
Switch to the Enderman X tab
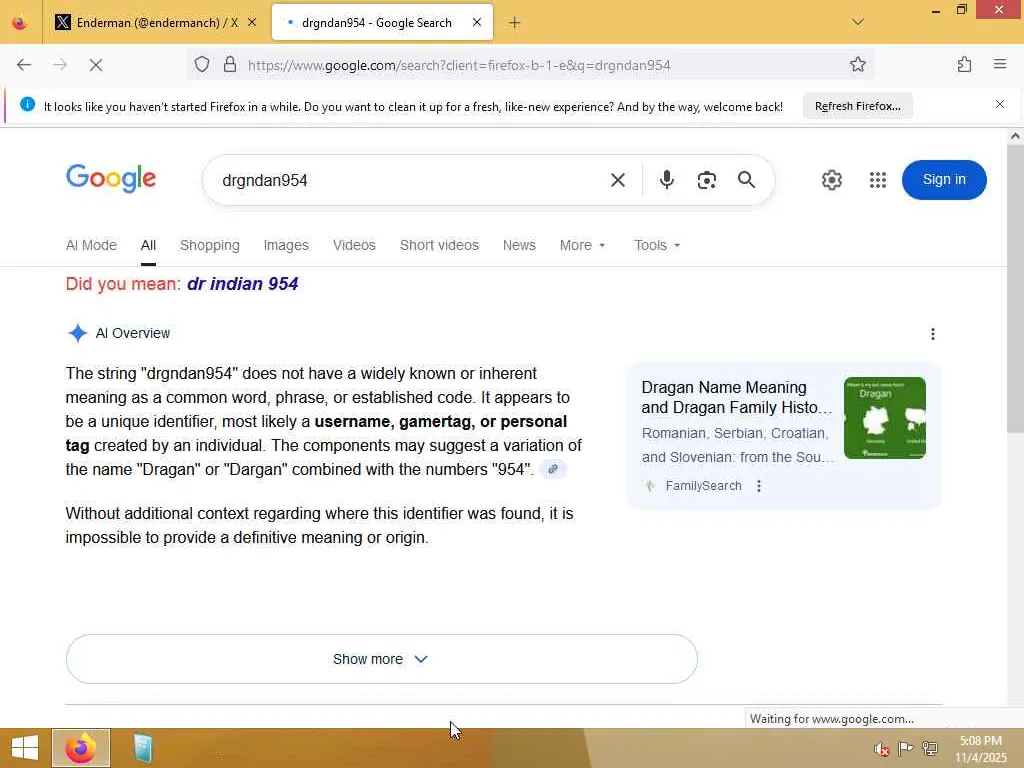[156, 23]
